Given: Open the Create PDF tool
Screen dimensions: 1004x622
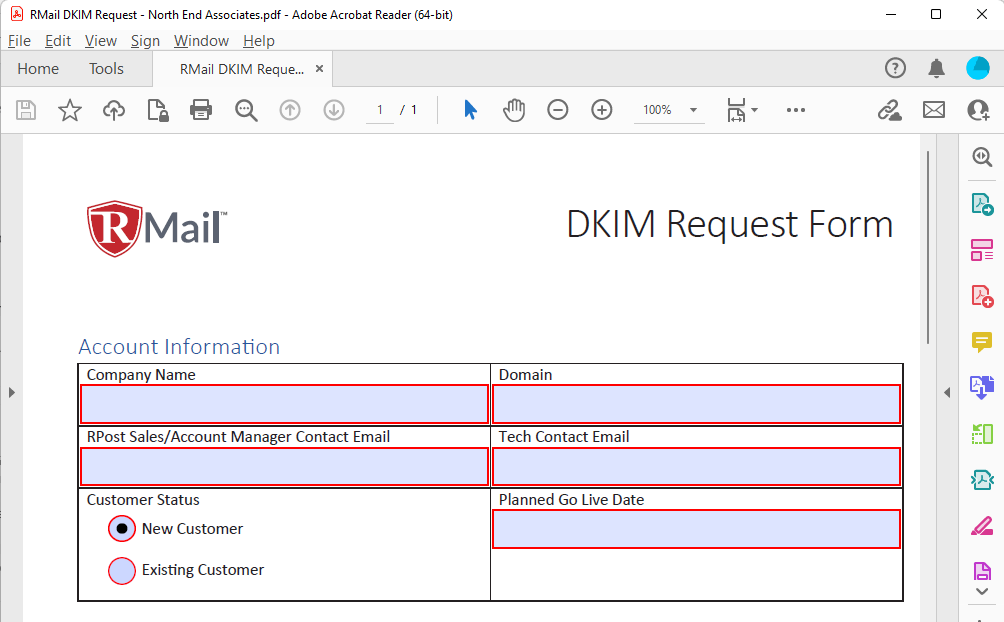Looking at the screenshot, I should 981,296.
